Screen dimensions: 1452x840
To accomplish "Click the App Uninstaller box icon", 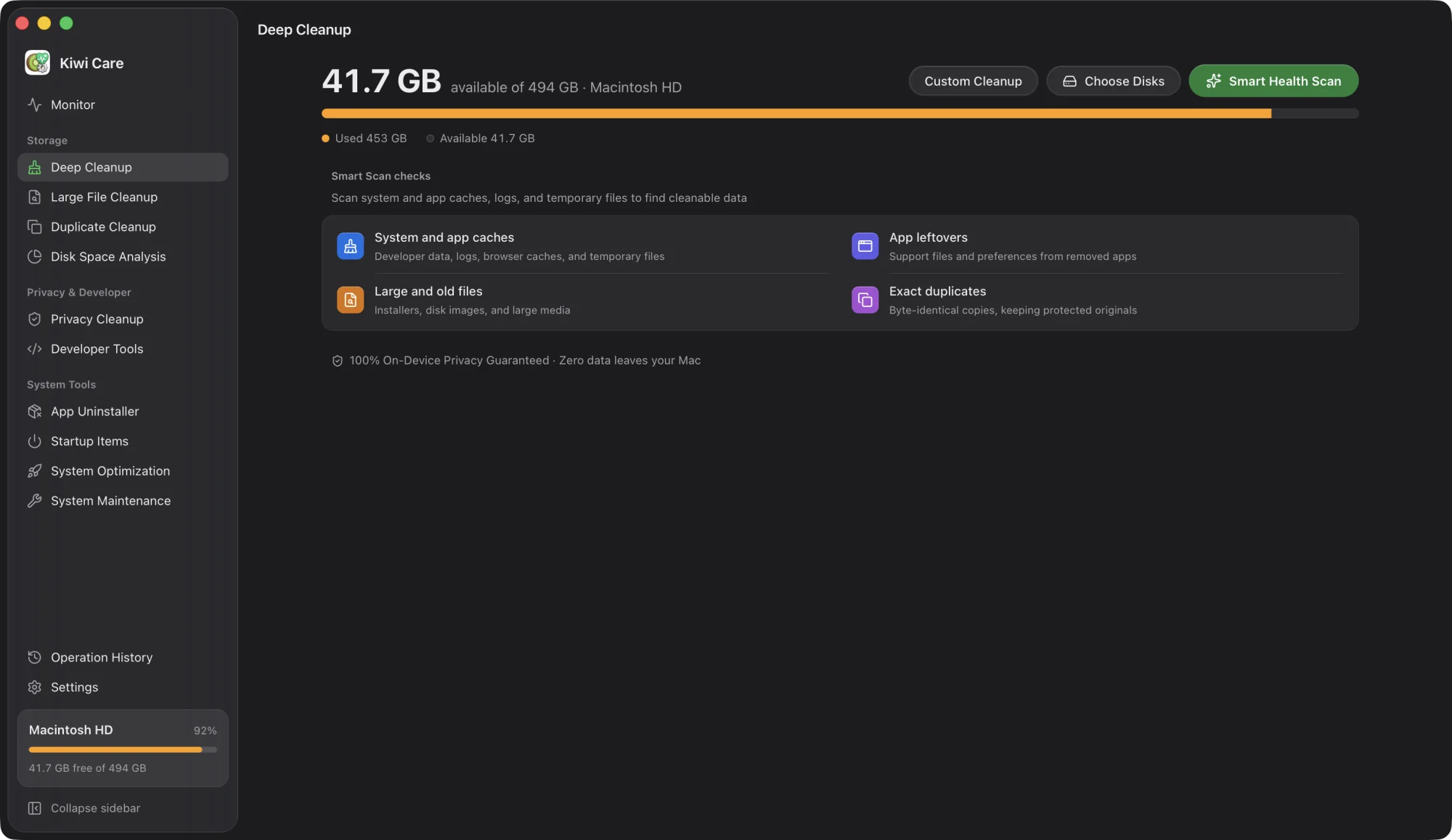I will coord(34,411).
